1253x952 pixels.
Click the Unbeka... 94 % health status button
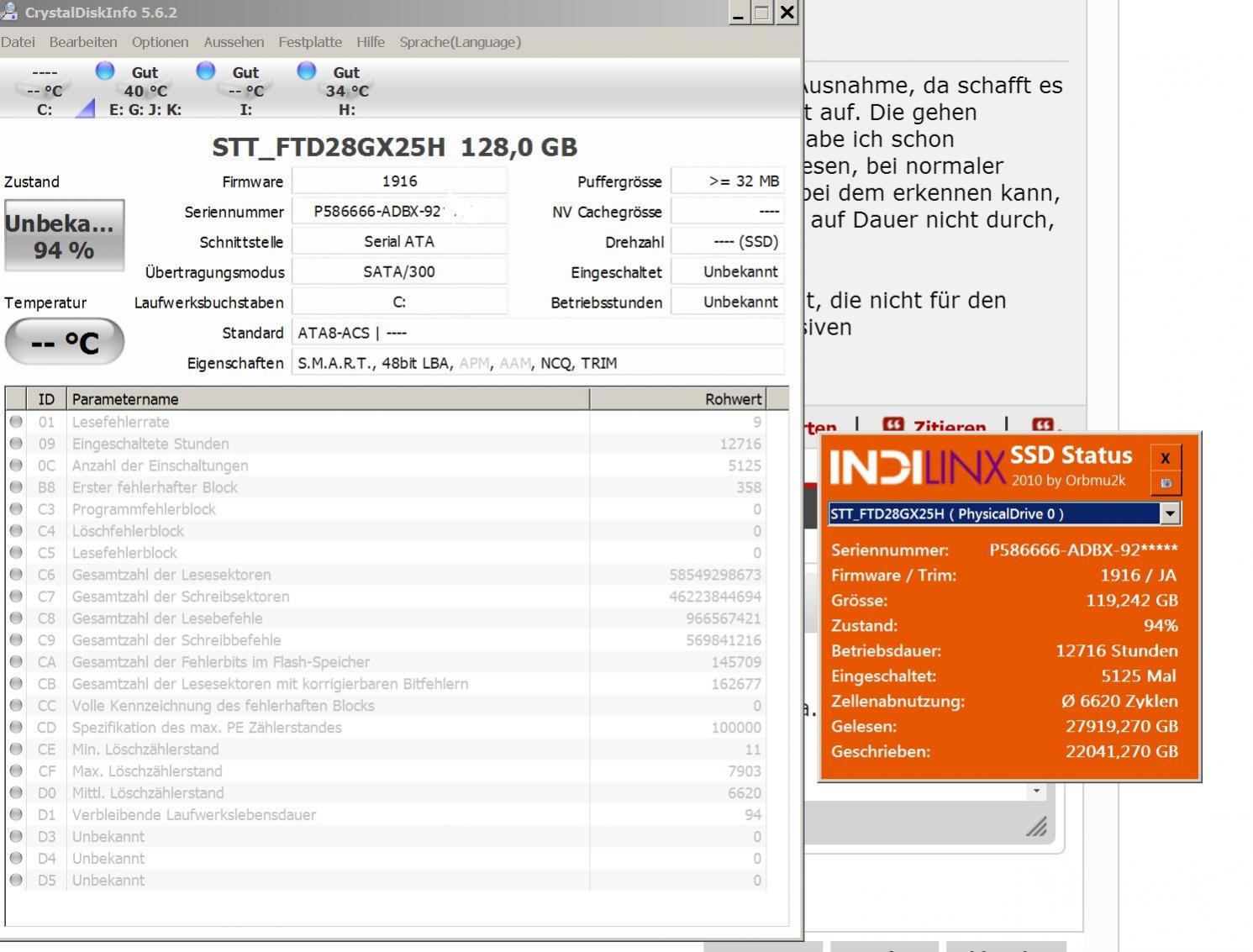(x=65, y=236)
